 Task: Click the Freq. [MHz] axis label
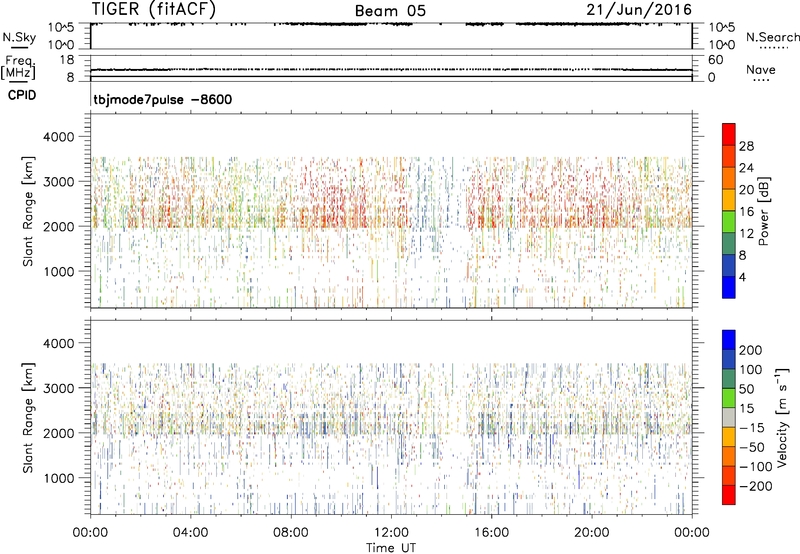click(x=18, y=68)
